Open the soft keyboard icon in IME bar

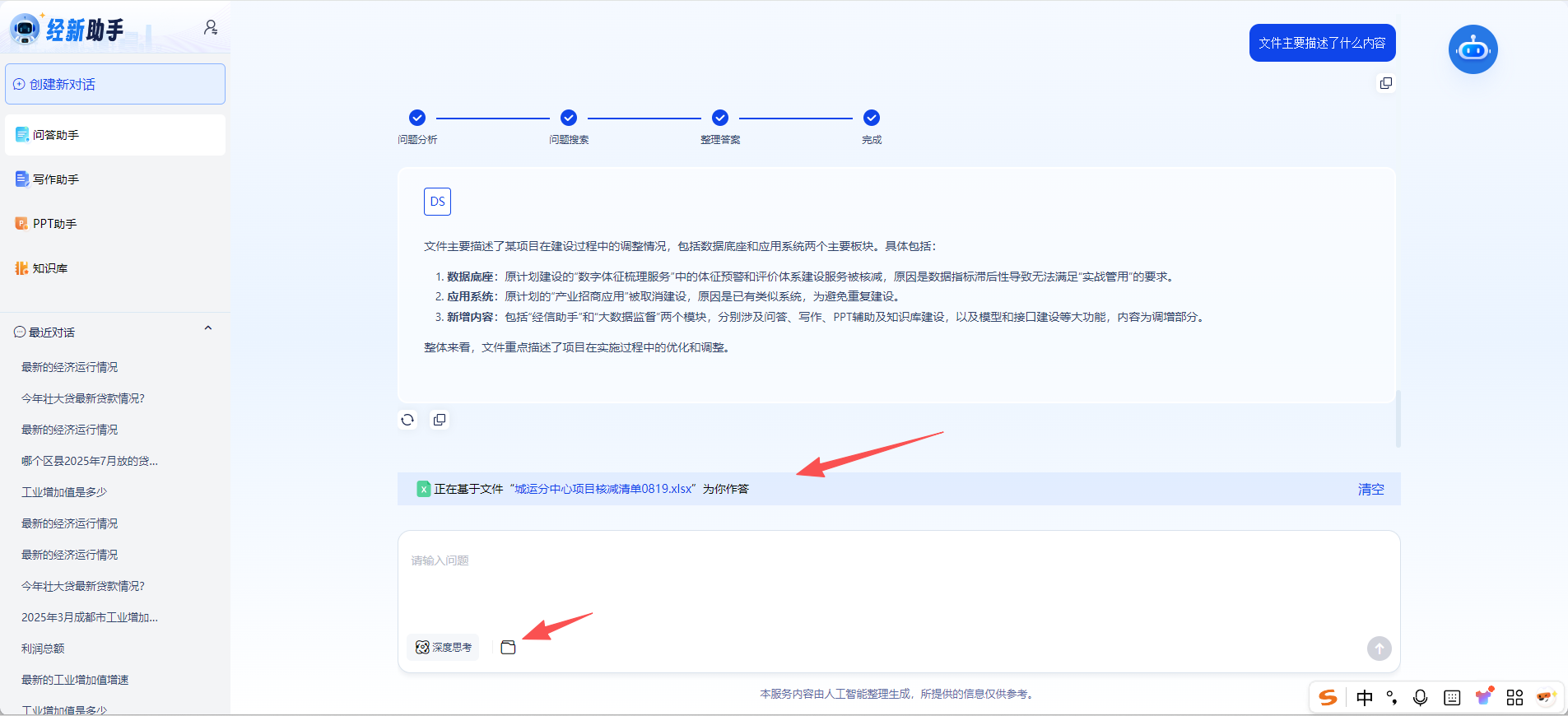tap(1452, 698)
